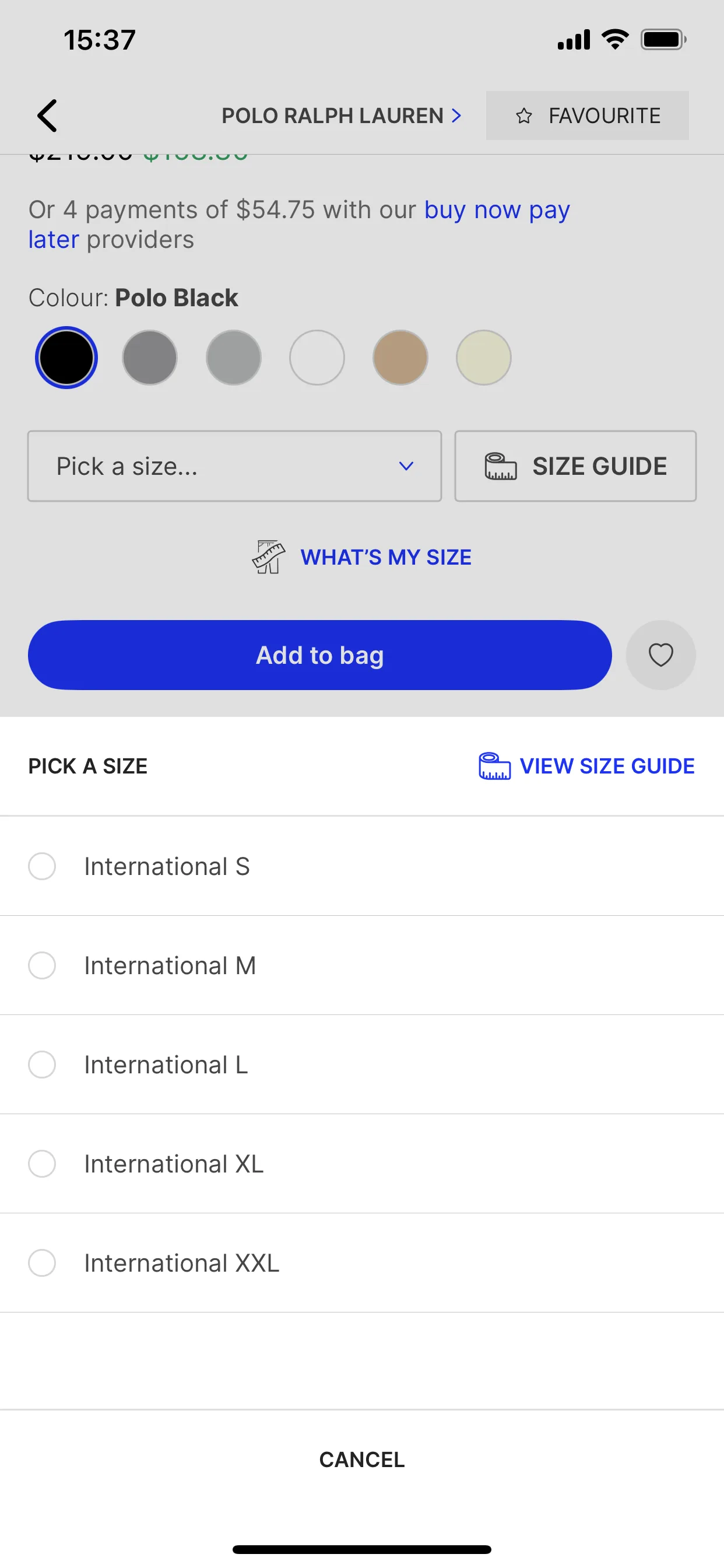Tap the star Favourite icon

tap(524, 116)
